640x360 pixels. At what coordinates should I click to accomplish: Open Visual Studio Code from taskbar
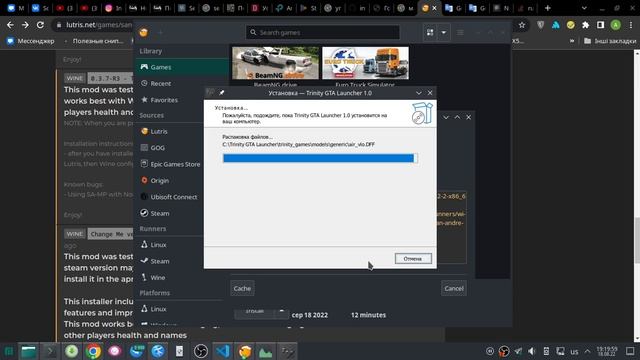point(222,351)
